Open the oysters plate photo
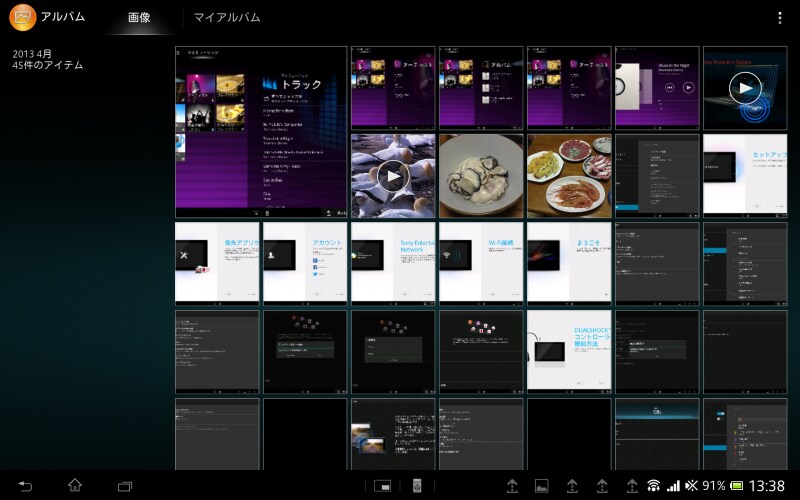Viewport: 800px width, 500px height. pos(481,176)
